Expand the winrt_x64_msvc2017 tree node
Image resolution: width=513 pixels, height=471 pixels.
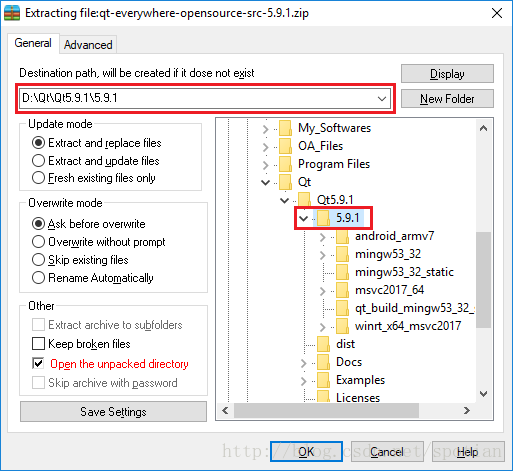[322, 327]
